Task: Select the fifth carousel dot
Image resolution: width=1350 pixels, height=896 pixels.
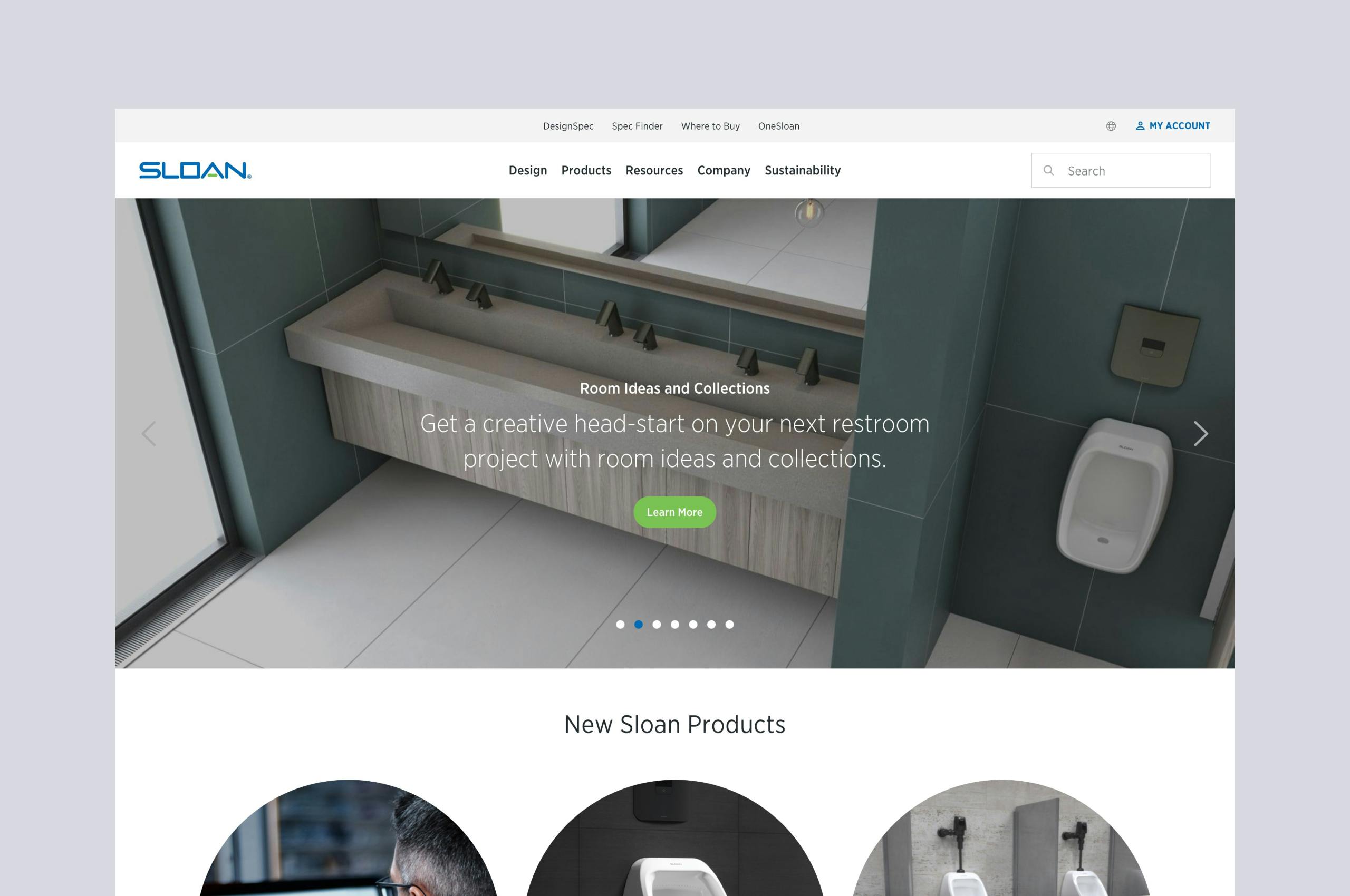Action: coord(693,625)
